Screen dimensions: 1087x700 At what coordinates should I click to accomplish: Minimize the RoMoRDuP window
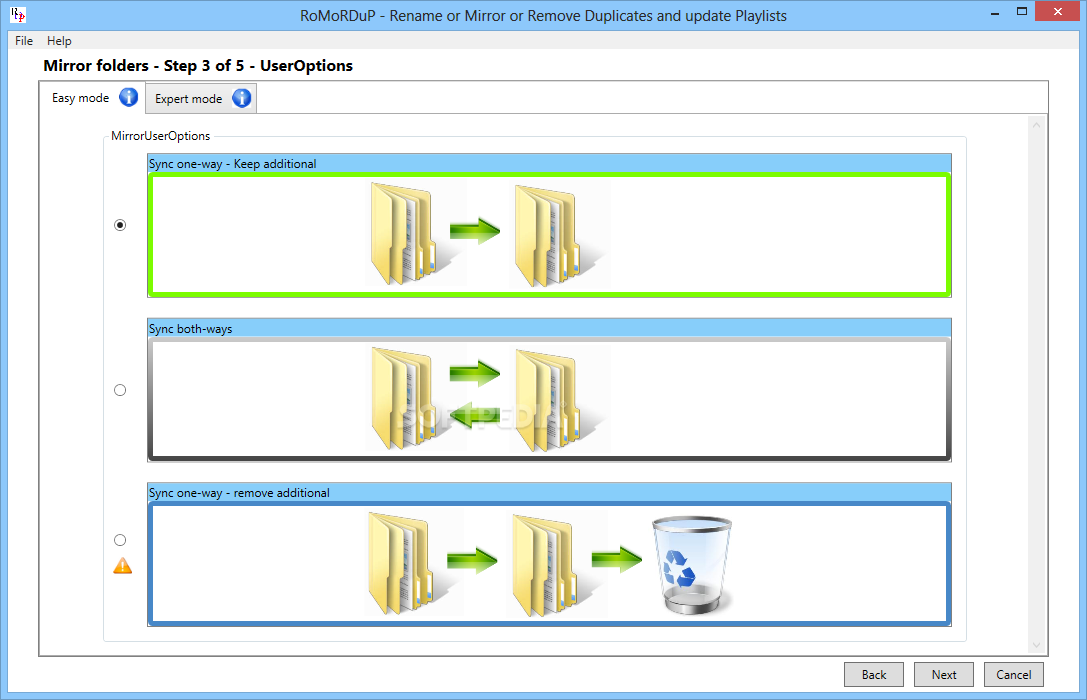[x=995, y=12]
